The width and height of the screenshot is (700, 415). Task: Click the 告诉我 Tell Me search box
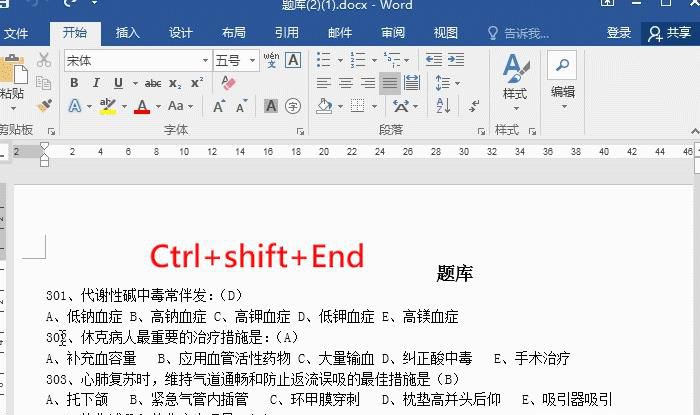519,33
